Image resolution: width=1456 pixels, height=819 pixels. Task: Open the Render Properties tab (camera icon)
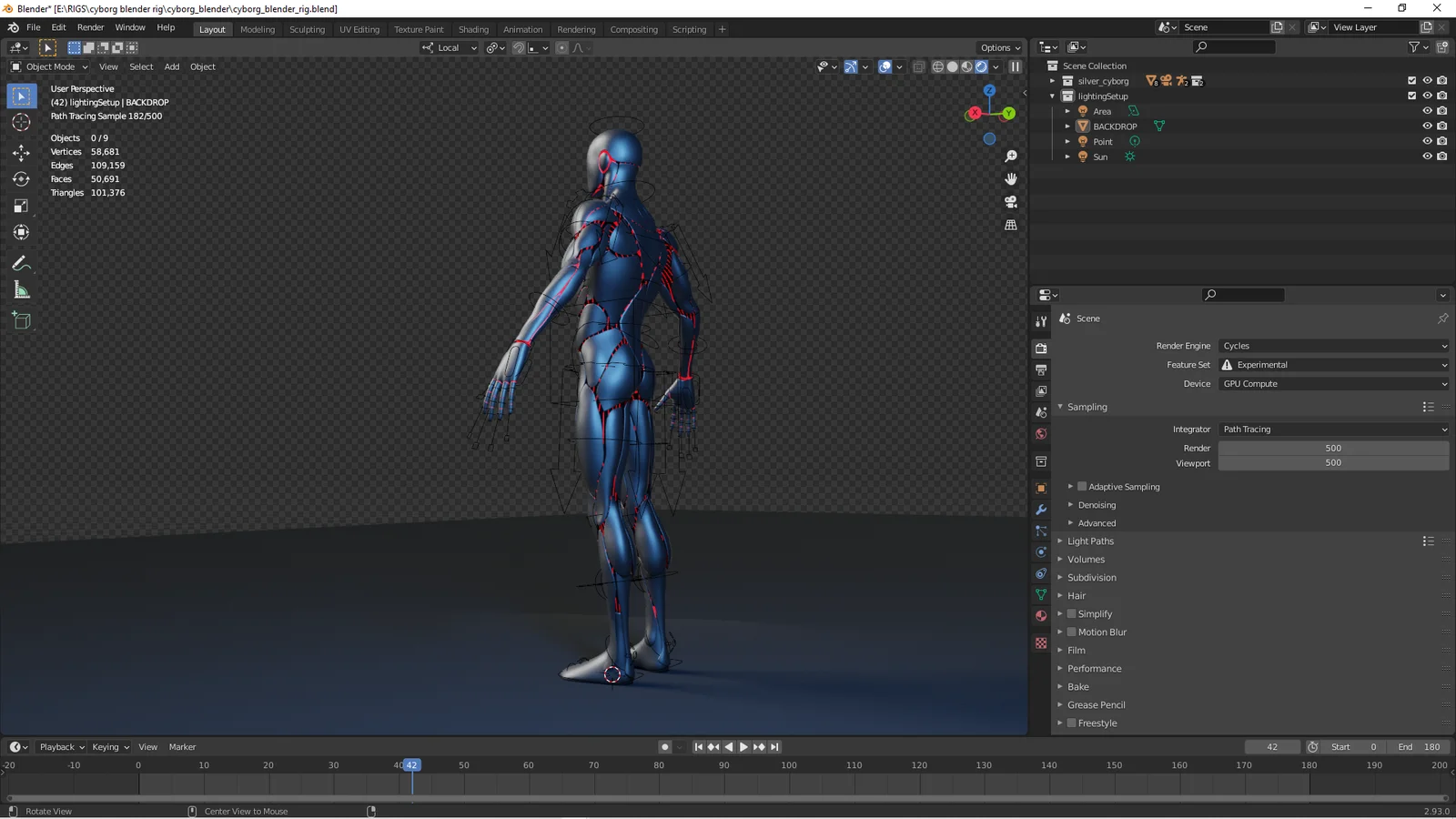pyautogui.click(x=1040, y=348)
